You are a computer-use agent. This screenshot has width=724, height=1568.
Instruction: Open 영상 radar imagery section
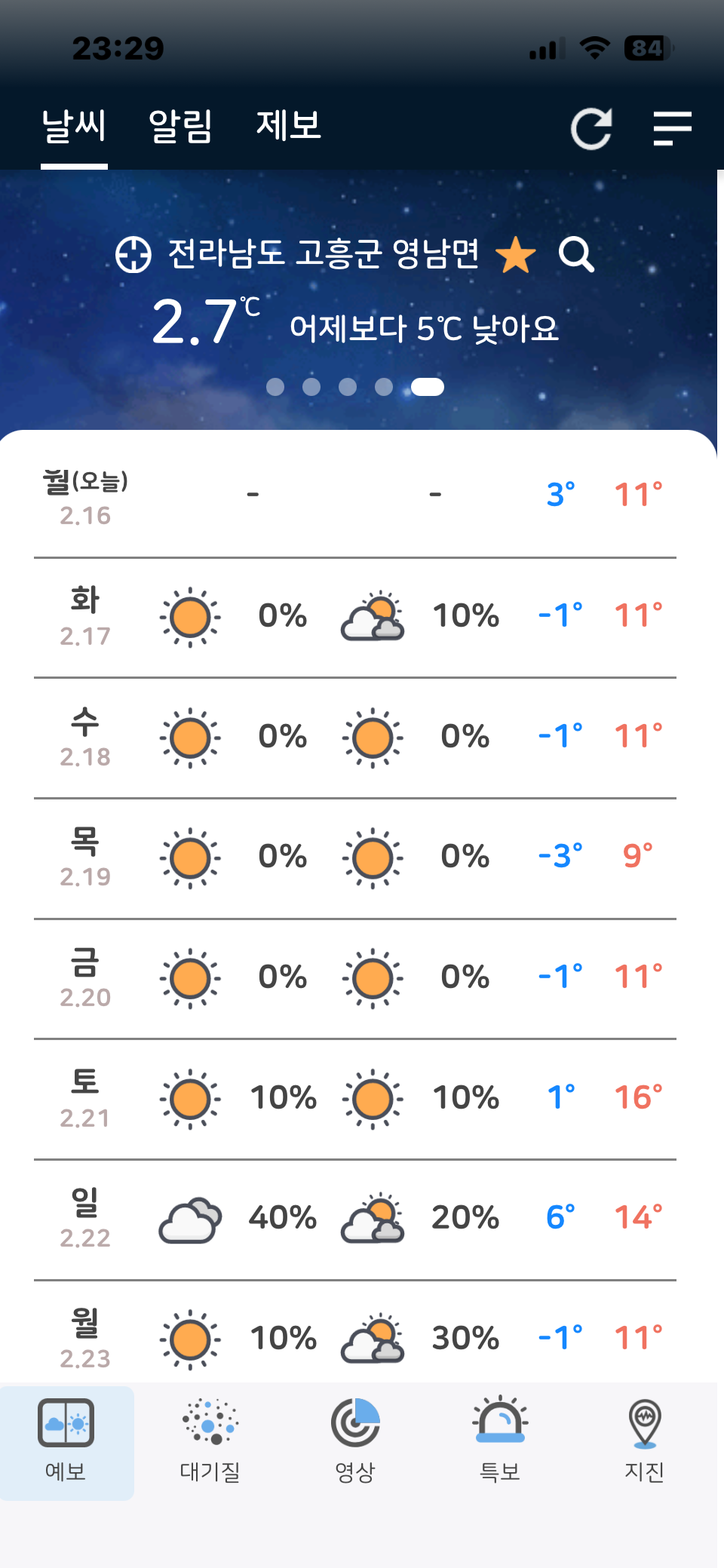(355, 1441)
